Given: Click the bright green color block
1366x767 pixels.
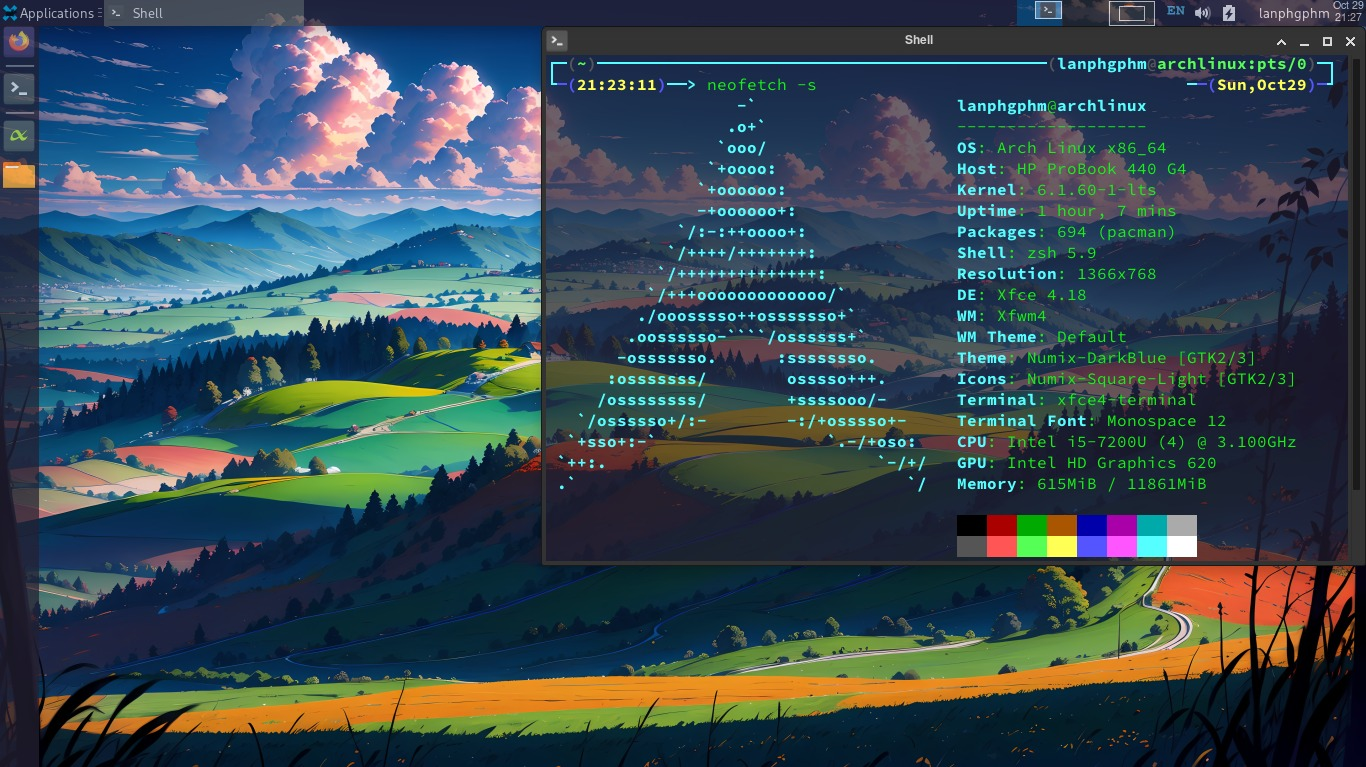Looking at the screenshot, I should [x=1032, y=547].
